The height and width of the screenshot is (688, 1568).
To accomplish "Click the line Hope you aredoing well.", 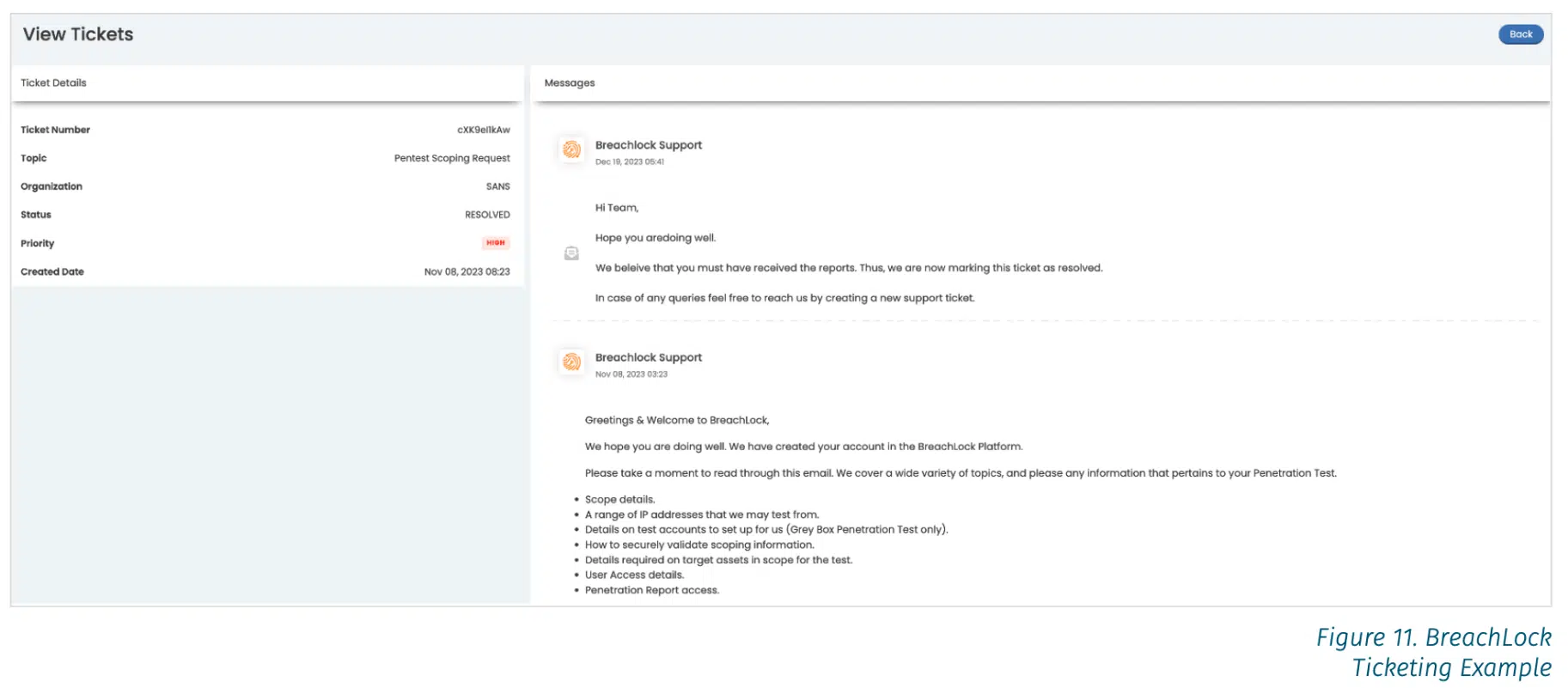I will coord(656,238).
